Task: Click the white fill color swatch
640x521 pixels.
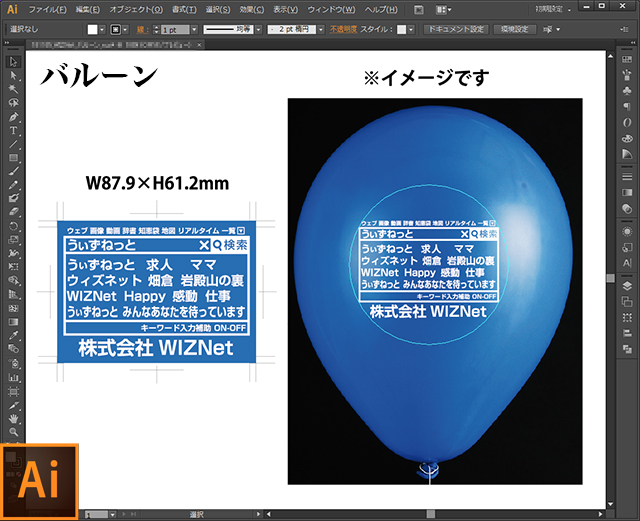Action: [x=93, y=29]
